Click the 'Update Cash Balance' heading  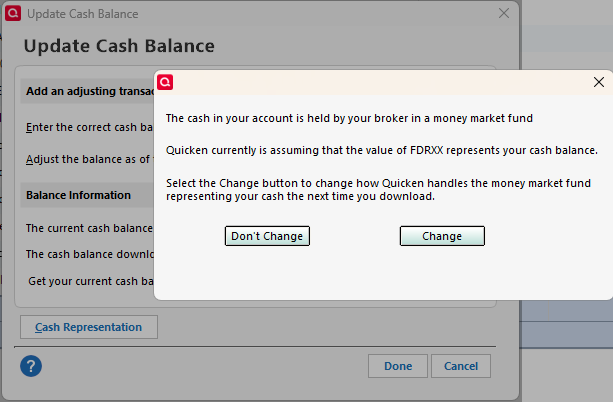(119, 46)
